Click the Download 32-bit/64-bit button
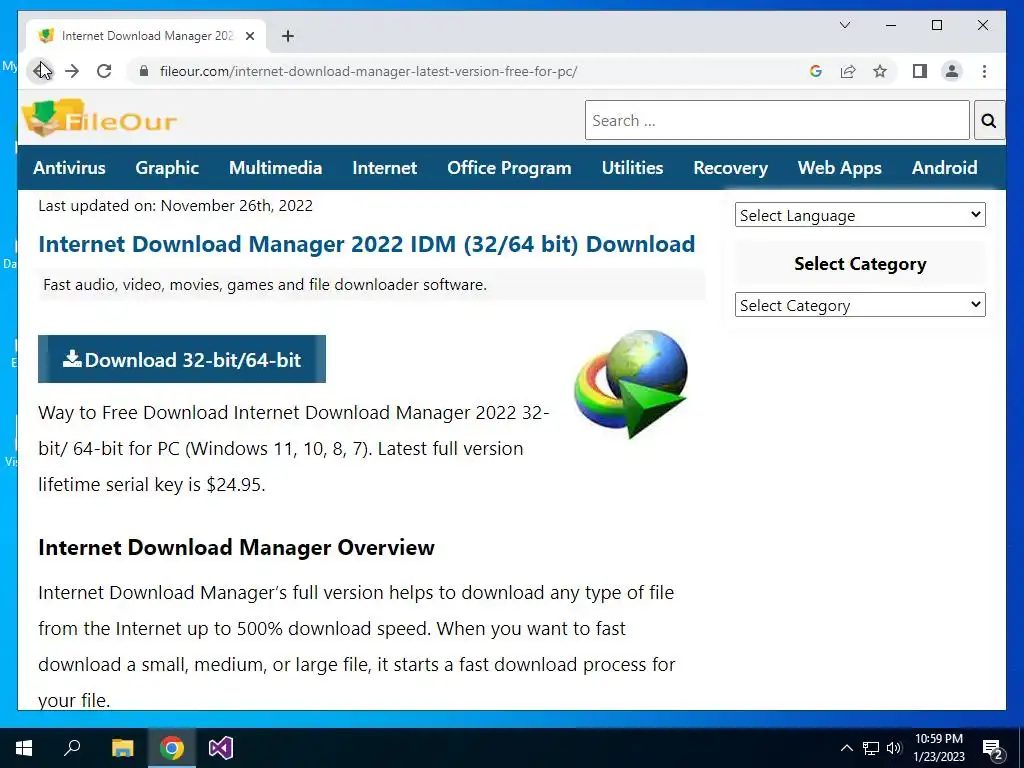The image size is (1024, 768). click(182, 359)
